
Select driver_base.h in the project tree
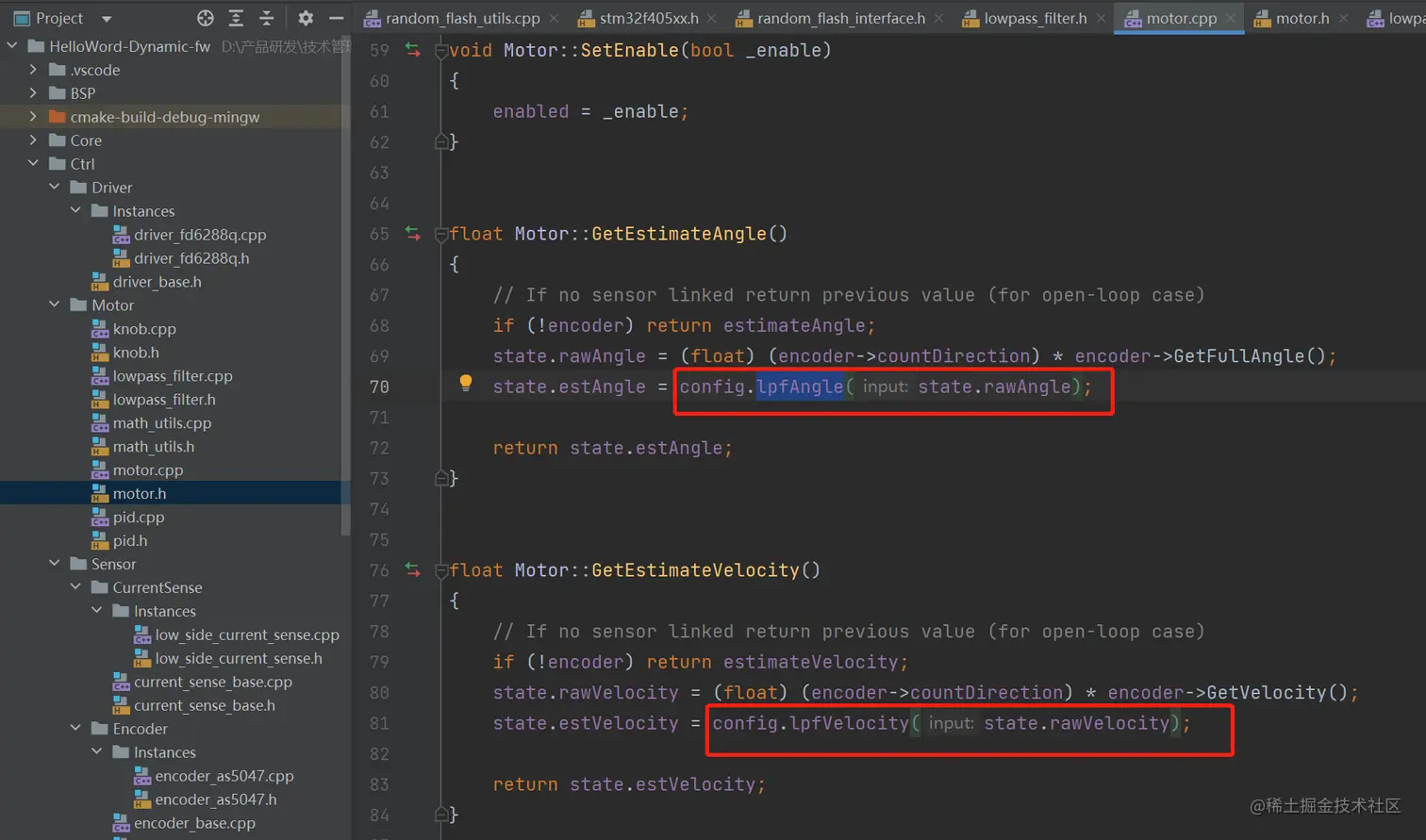click(x=158, y=282)
